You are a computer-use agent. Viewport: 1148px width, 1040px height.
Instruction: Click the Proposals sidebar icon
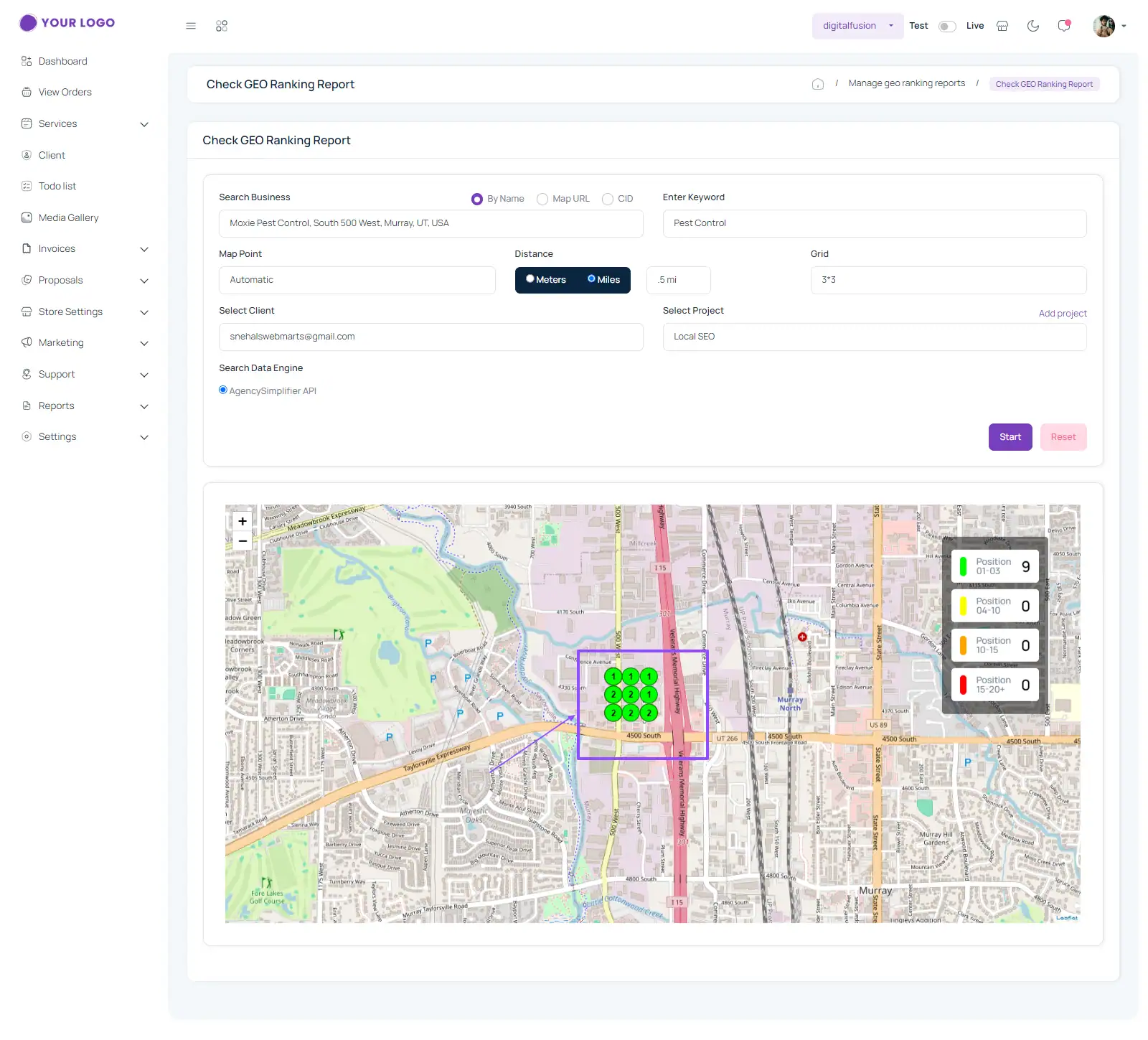click(27, 280)
